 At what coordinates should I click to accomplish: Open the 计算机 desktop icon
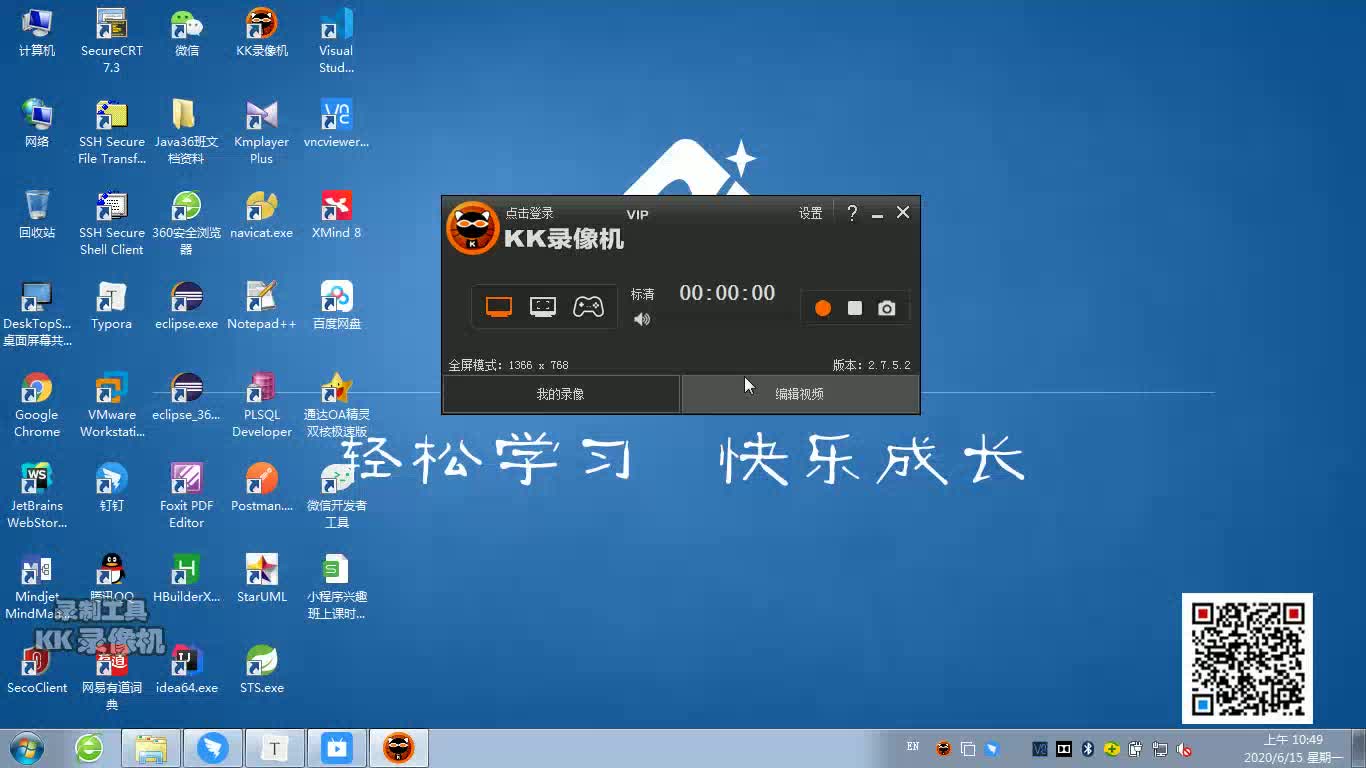37,34
